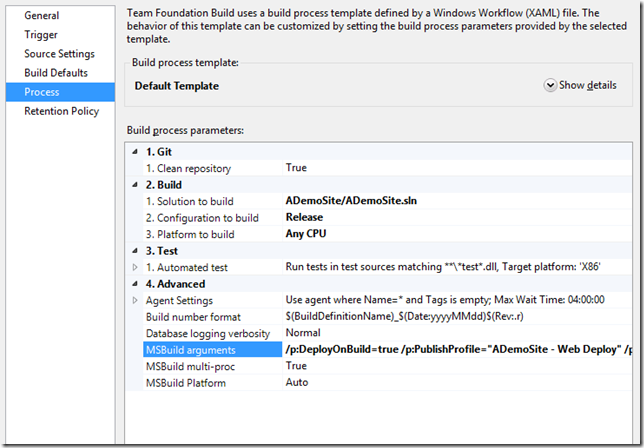Change the MSBuild Platform Auto value
The image size is (644, 448).
pos(297,382)
